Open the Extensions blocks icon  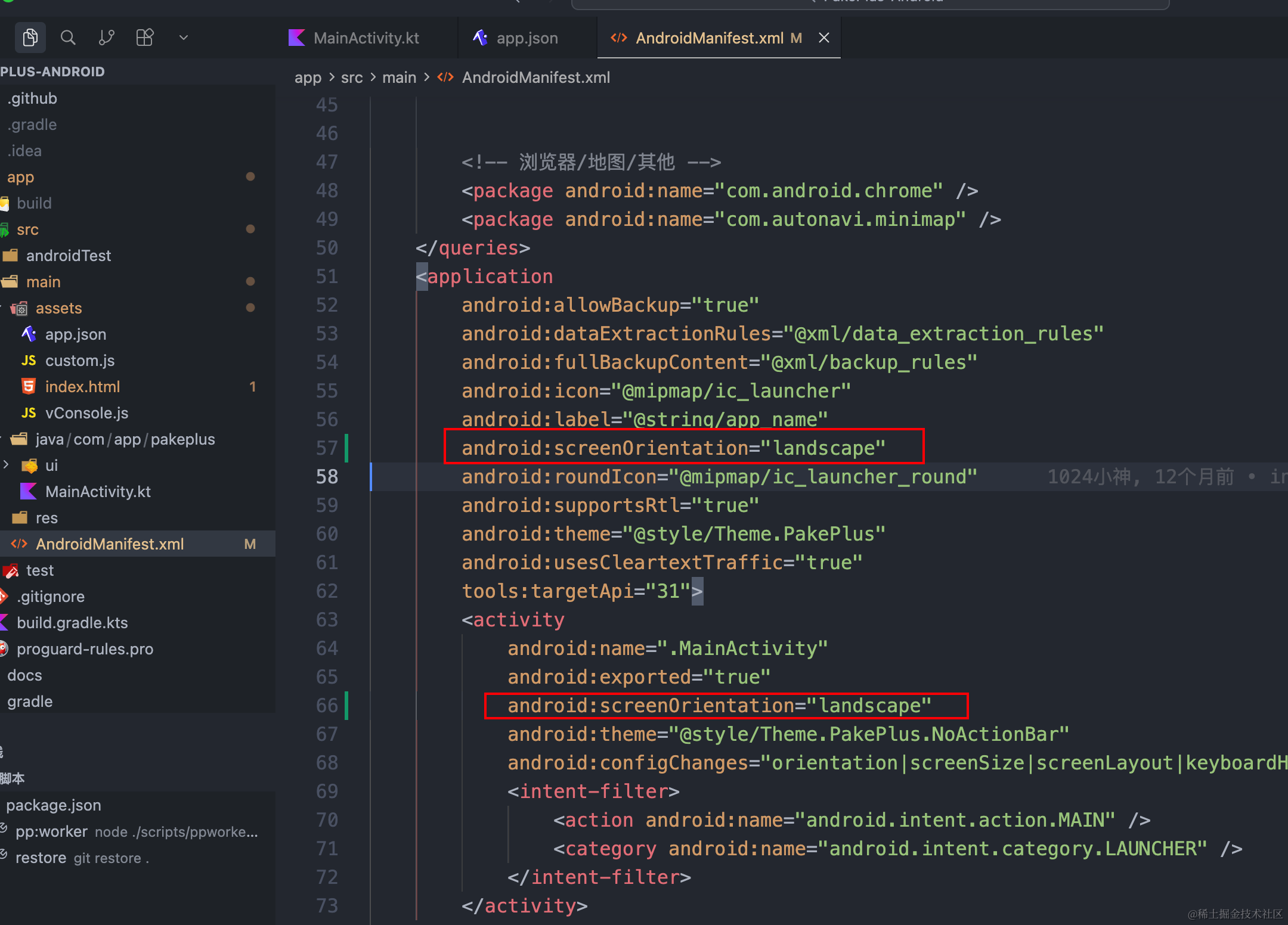tap(145, 38)
